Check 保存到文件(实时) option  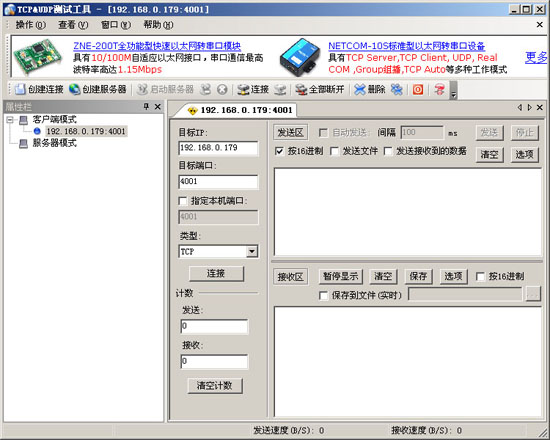(323, 295)
